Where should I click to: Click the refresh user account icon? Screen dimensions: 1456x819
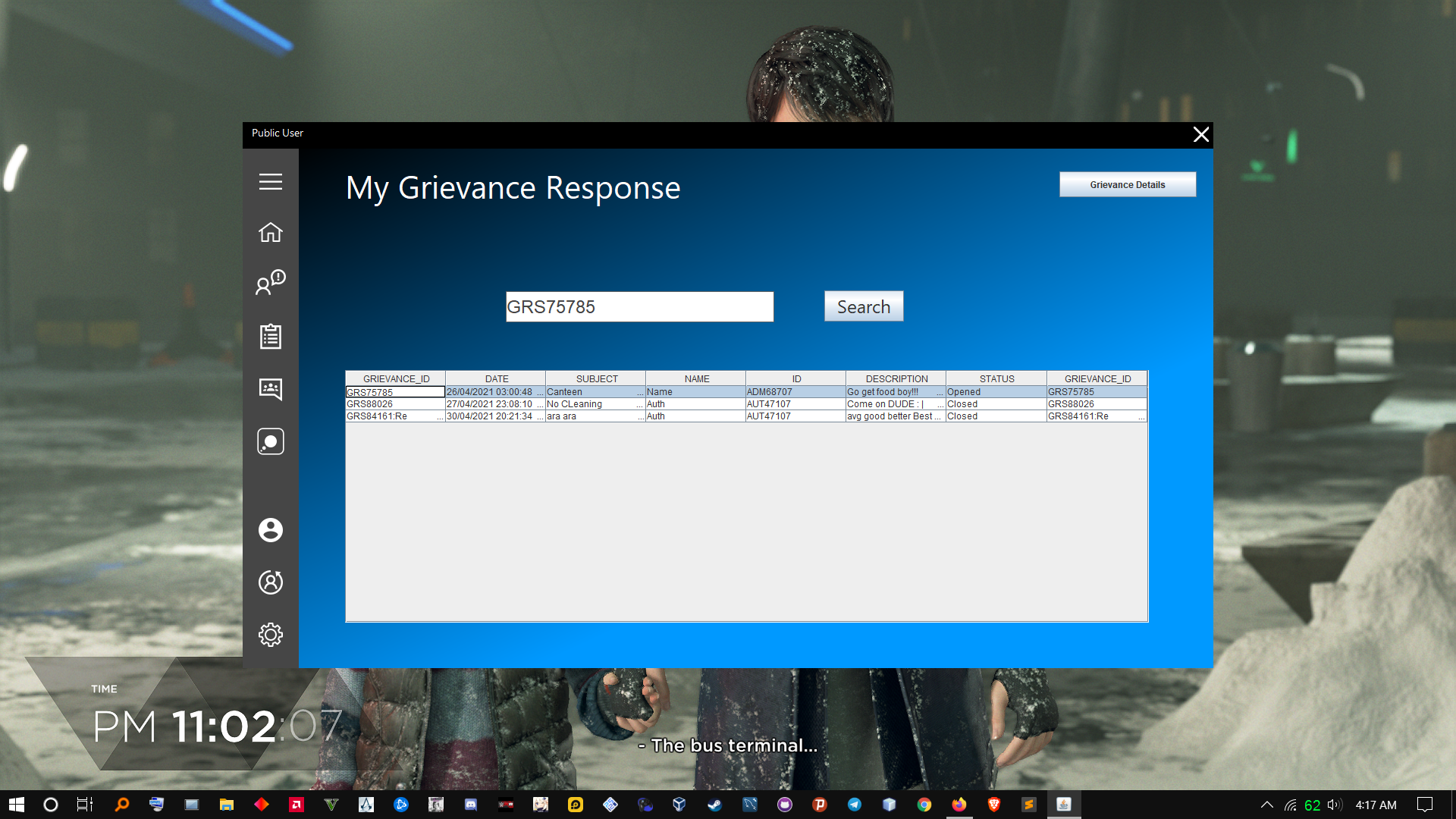[x=270, y=582]
